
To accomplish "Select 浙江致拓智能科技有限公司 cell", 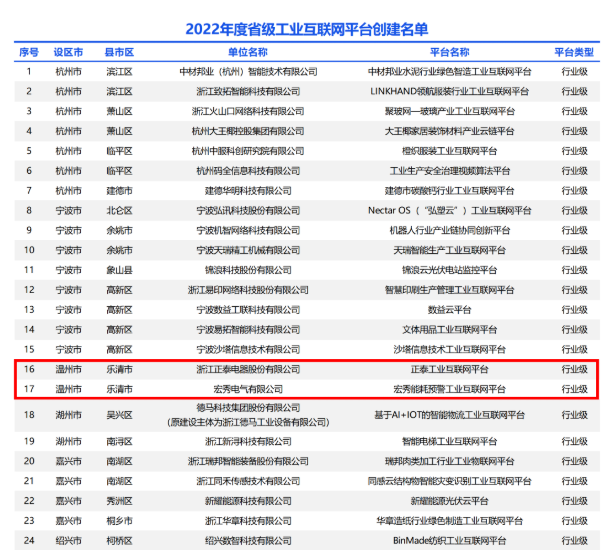I will click(248, 91).
